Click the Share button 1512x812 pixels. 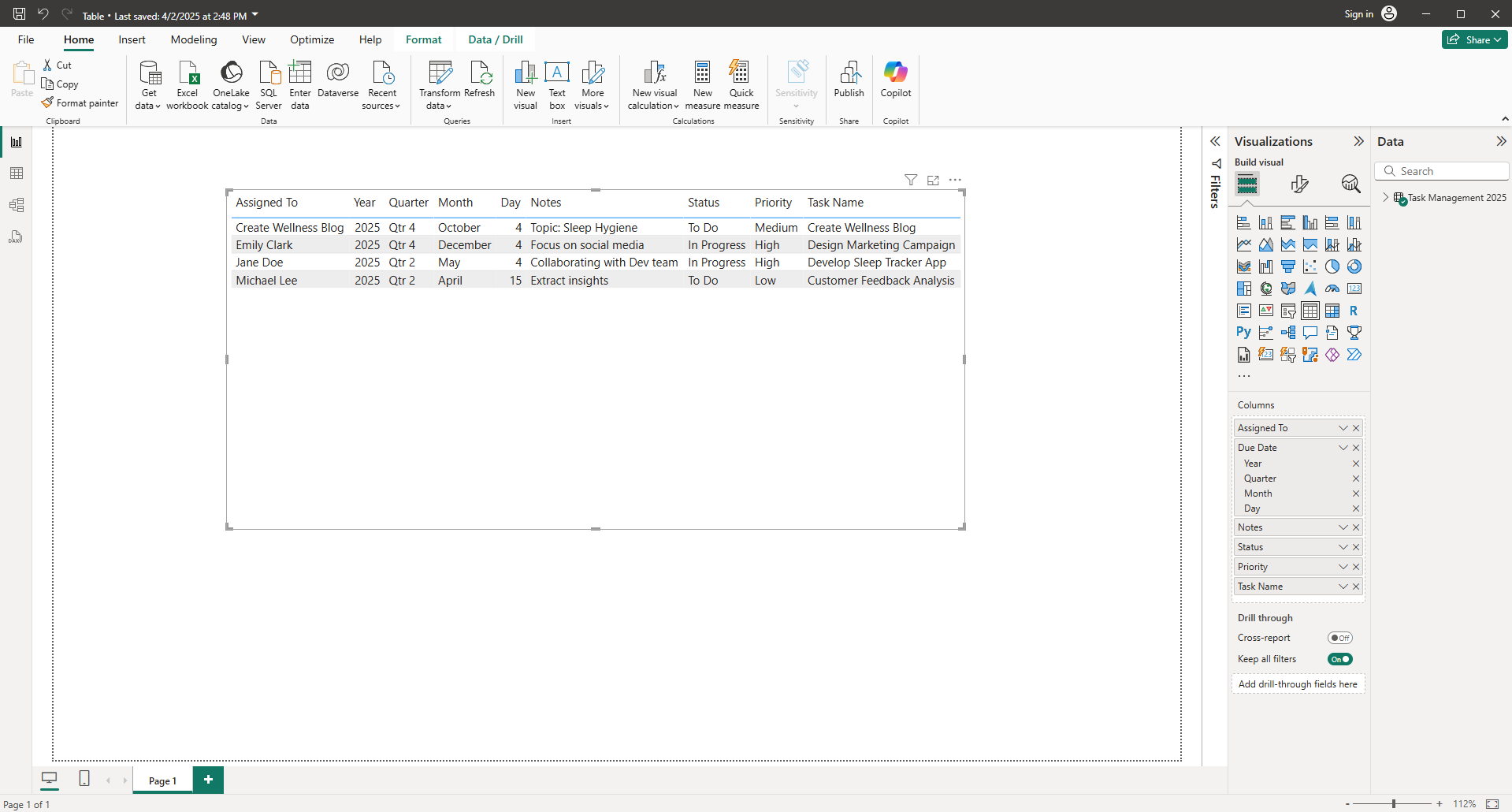click(x=1474, y=39)
